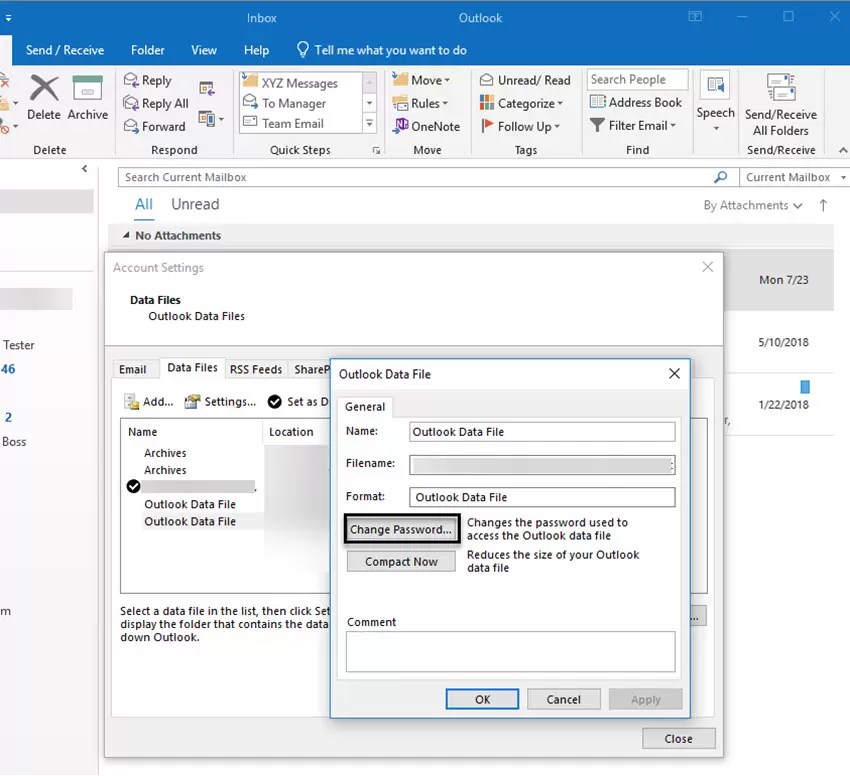The height and width of the screenshot is (776, 850).
Task: Click Send/Receive All Folders
Action: click(781, 103)
